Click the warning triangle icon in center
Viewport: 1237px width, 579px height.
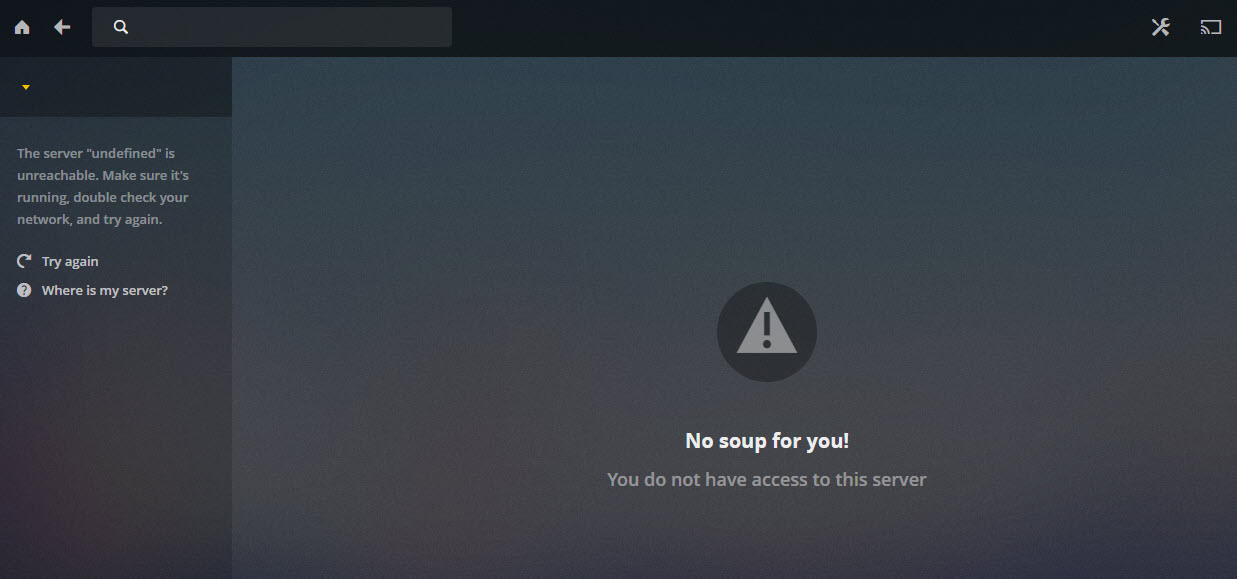(x=767, y=326)
